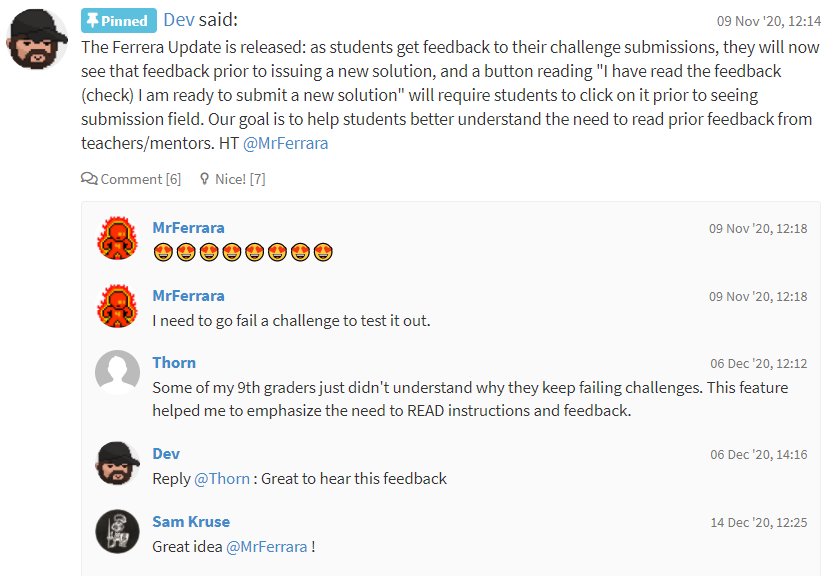Mark the post as Nice! [7]
This screenshot has width=832, height=576.
click(x=240, y=179)
